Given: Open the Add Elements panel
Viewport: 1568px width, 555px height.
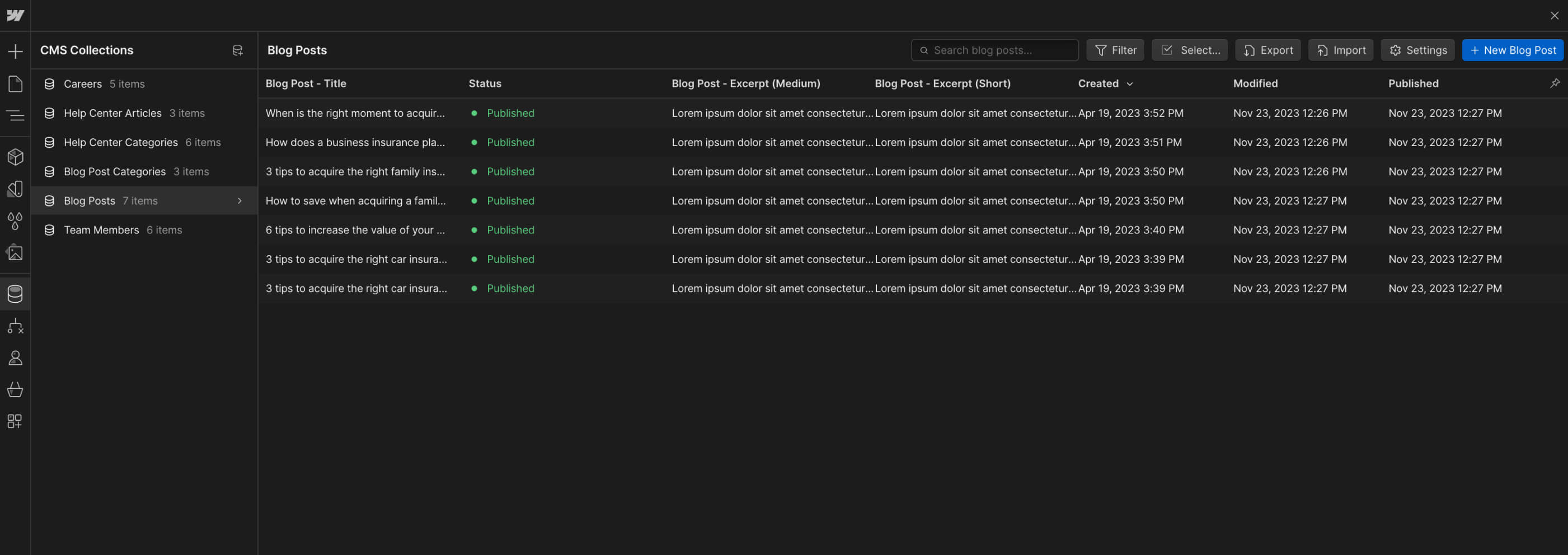Looking at the screenshot, I should point(15,51).
